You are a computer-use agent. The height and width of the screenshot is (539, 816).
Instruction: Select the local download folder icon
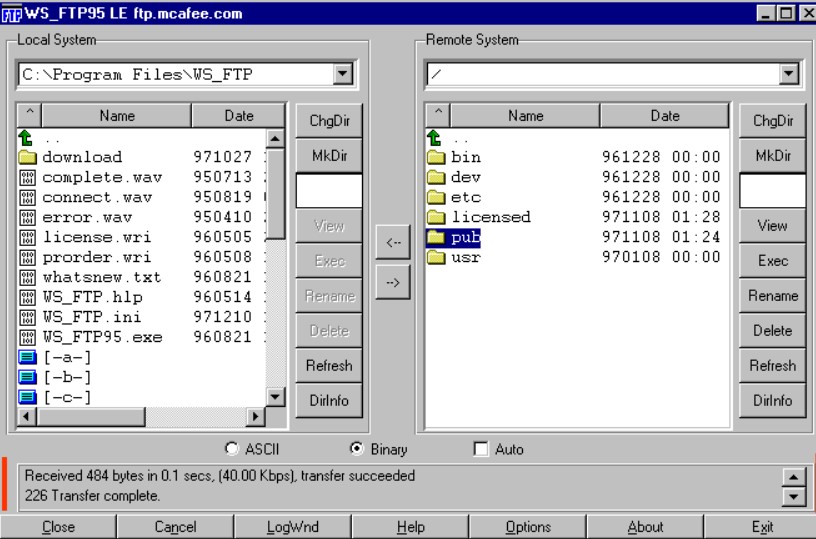pyautogui.click(x=27, y=157)
